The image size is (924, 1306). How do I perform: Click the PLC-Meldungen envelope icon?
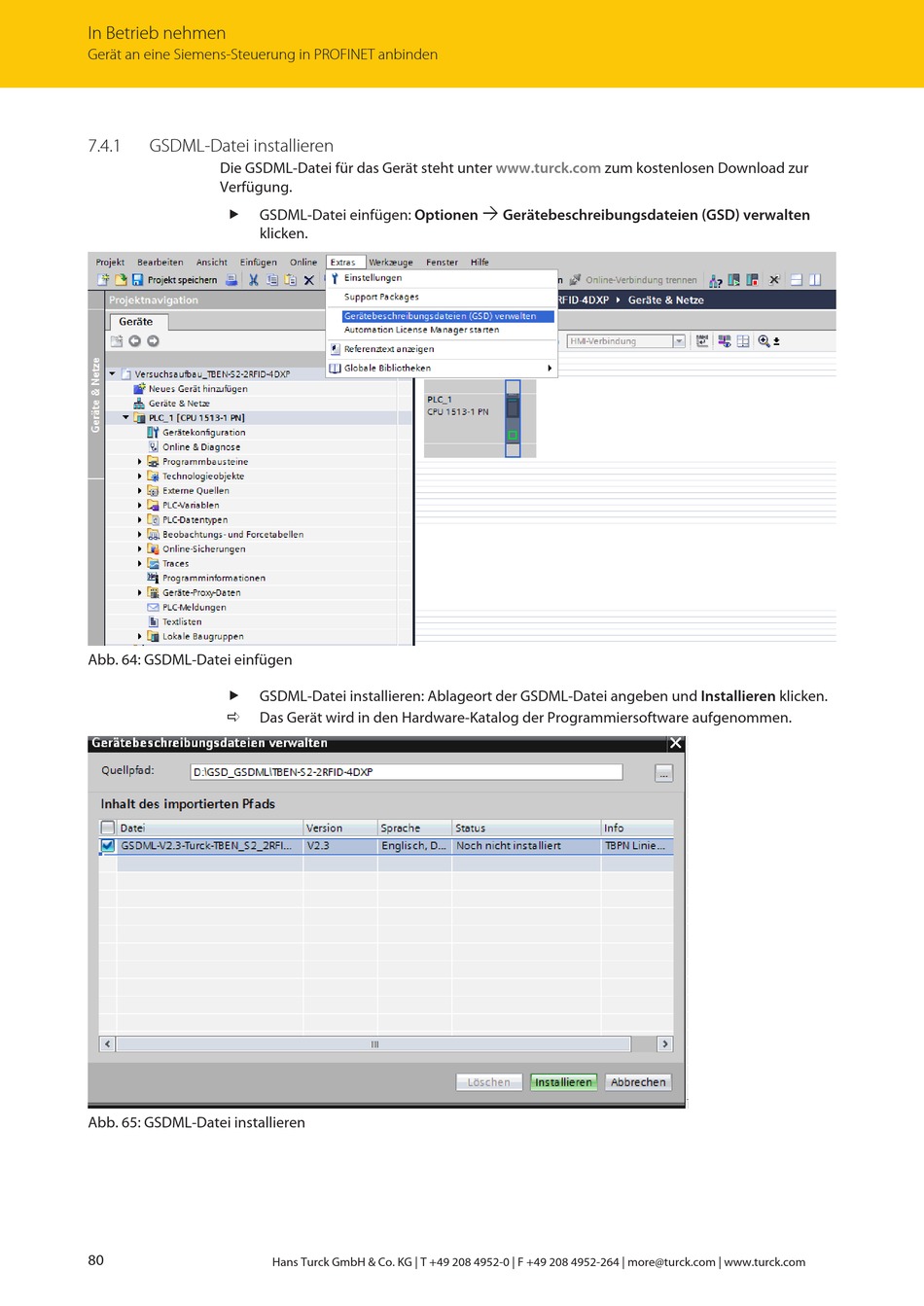(153, 608)
